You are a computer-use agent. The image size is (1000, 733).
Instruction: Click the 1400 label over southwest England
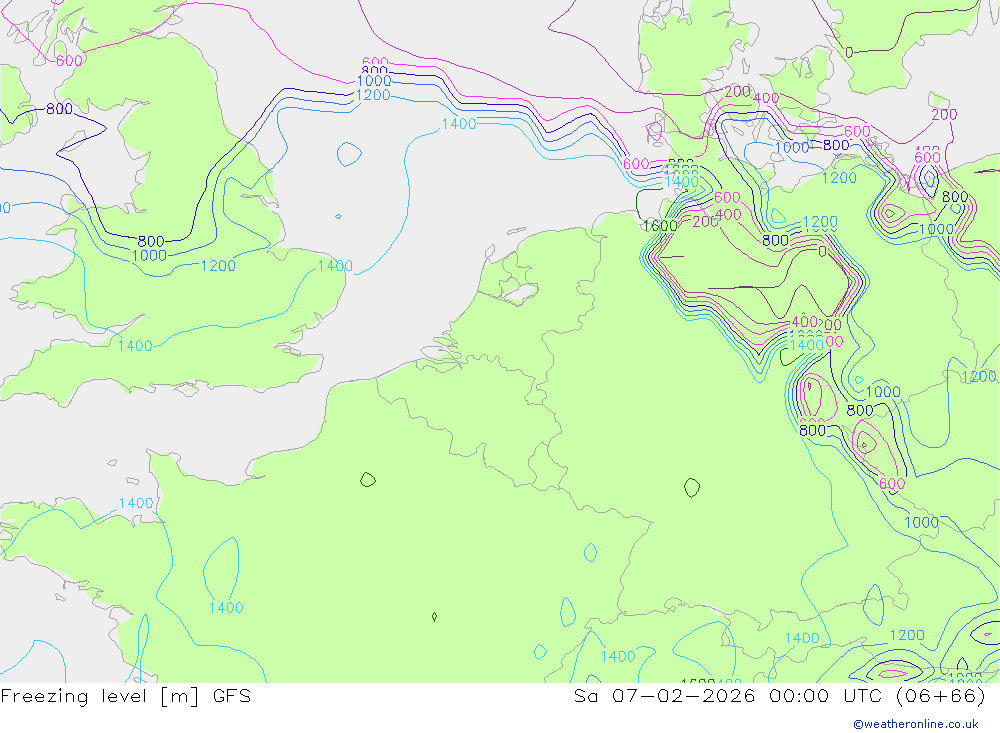pos(135,346)
